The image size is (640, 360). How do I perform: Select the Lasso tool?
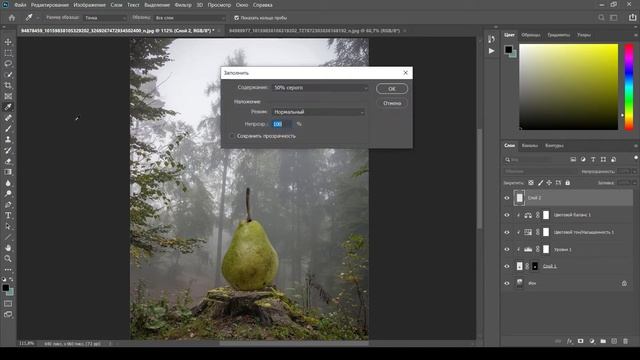[x=8, y=64]
